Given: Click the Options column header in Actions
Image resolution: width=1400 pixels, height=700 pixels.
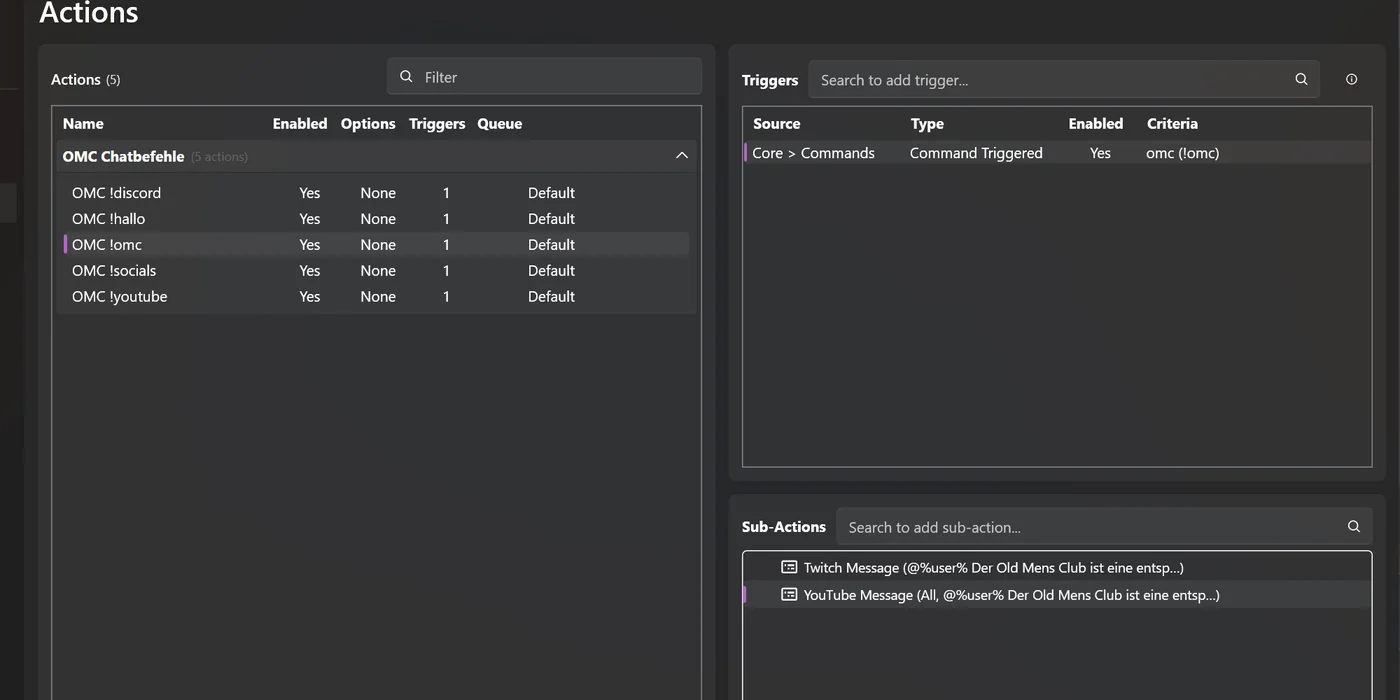Looking at the screenshot, I should pyautogui.click(x=368, y=124).
